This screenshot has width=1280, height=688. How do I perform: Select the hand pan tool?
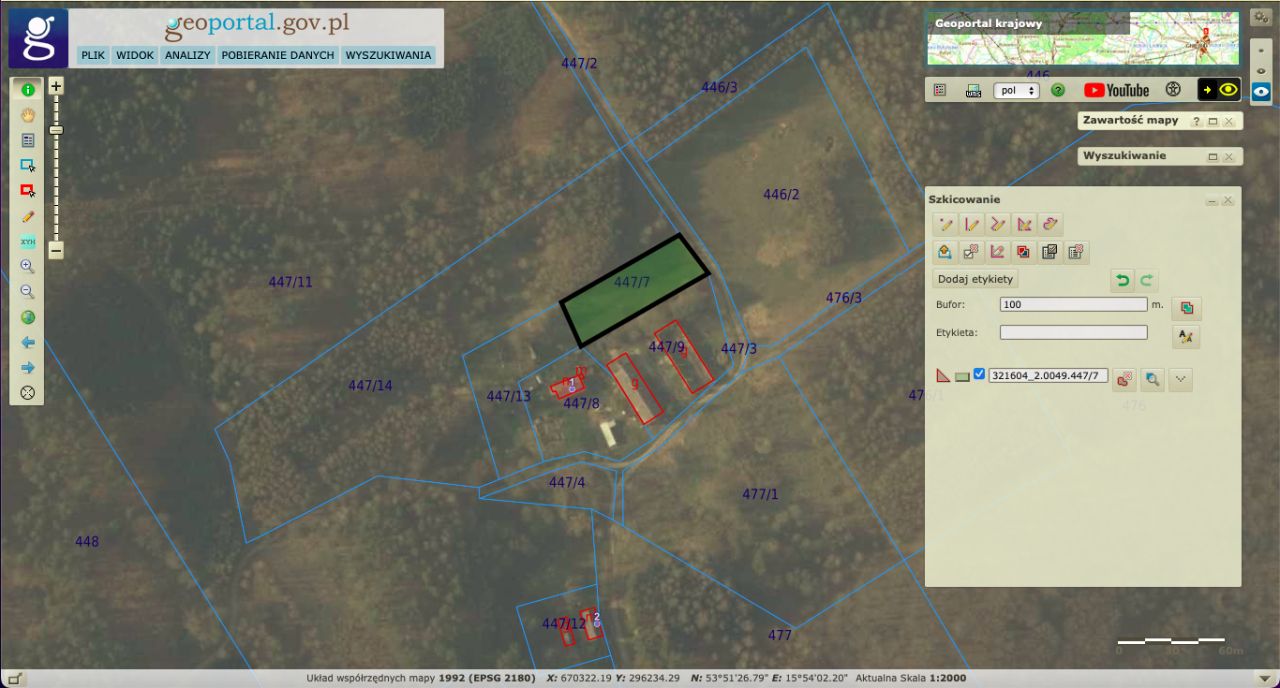(28, 115)
